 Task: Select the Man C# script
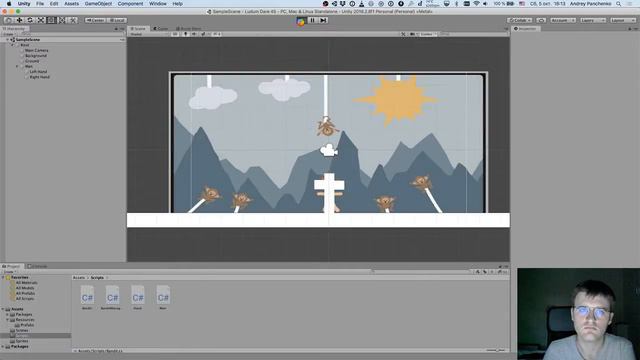pyautogui.click(x=163, y=298)
